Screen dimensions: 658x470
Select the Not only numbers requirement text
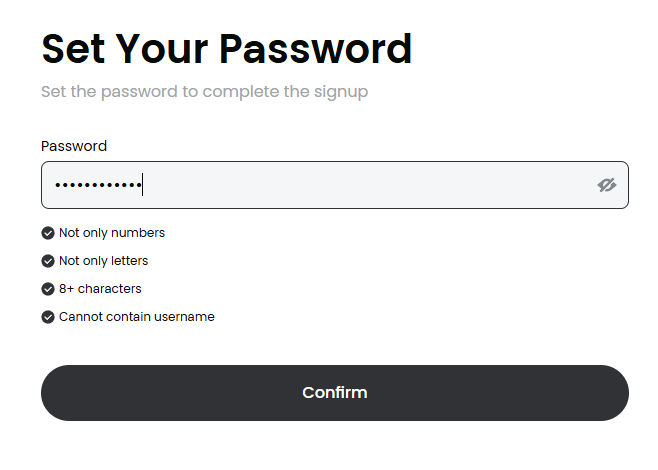coord(112,233)
